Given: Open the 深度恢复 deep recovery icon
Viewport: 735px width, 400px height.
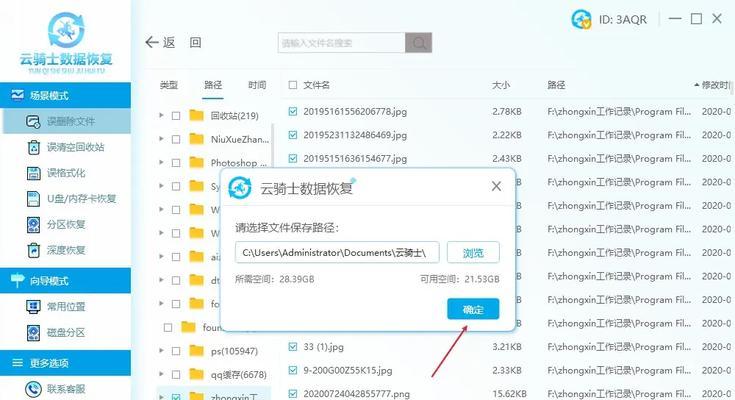Looking at the screenshot, I should [x=33, y=250].
